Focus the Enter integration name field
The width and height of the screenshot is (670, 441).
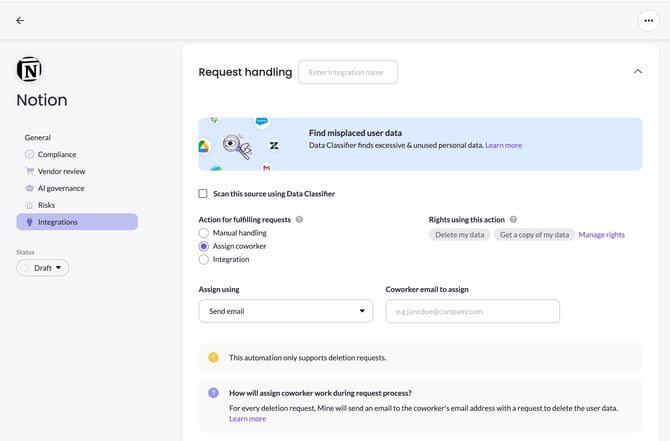[348, 72]
